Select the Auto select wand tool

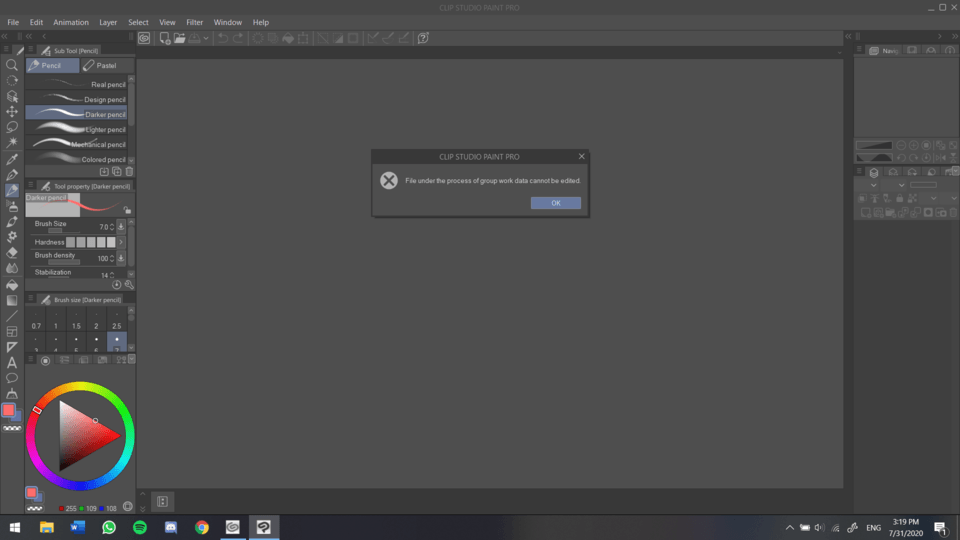pos(12,142)
